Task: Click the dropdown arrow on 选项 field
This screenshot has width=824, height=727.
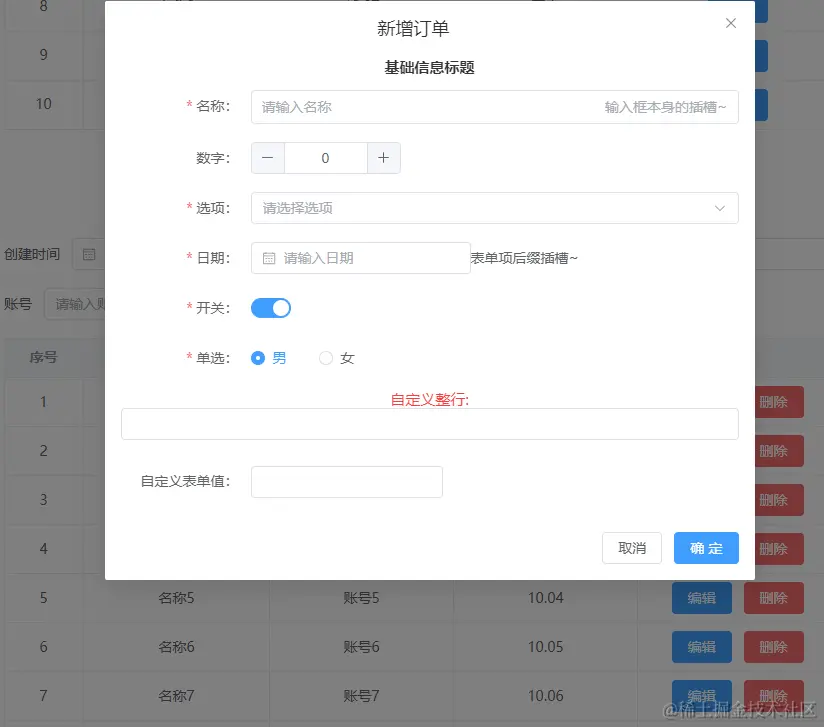Action: coord(720,208)
